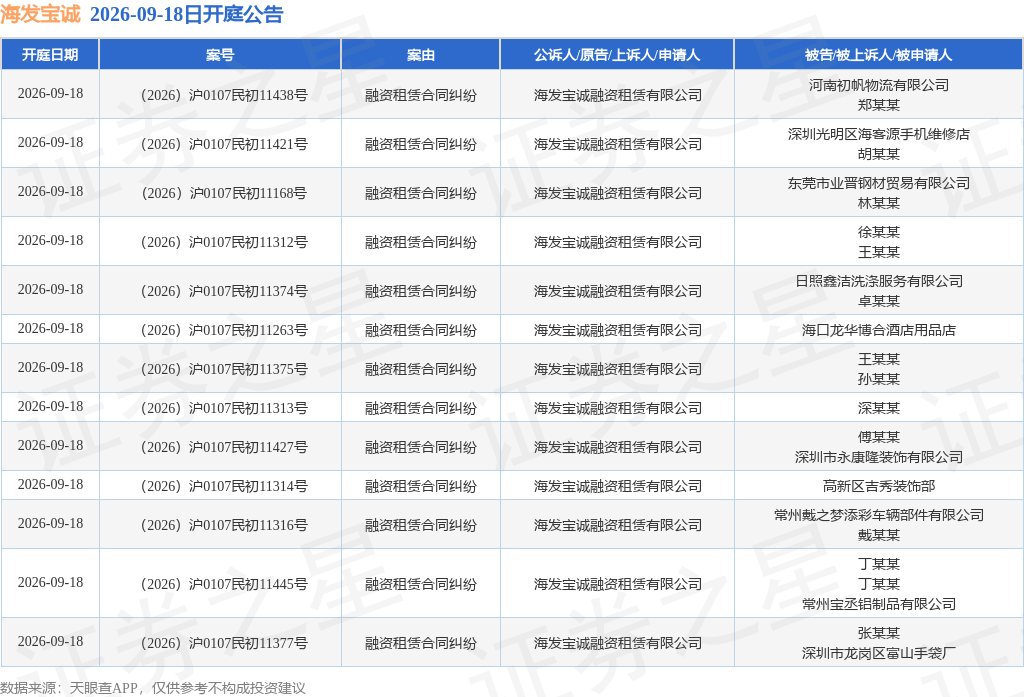The width and height of the screenshot is (1024, 697).
Task: Click defendant 深某某
Action: coord(878,408)
